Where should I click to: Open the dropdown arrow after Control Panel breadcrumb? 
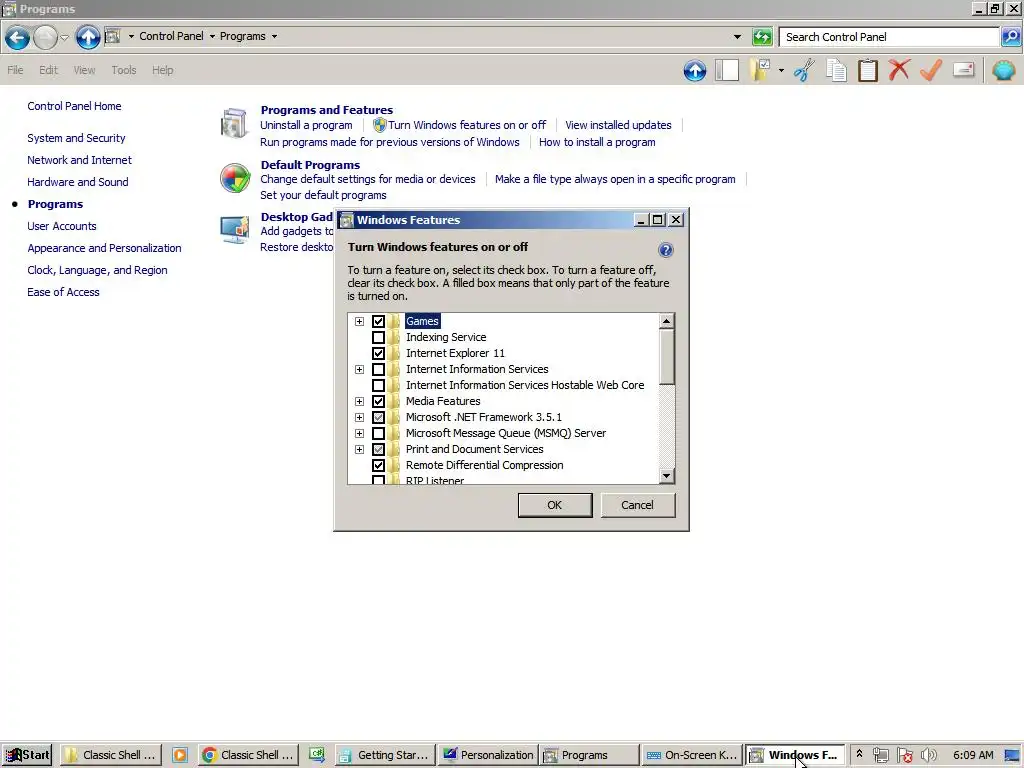pos(212,37)
